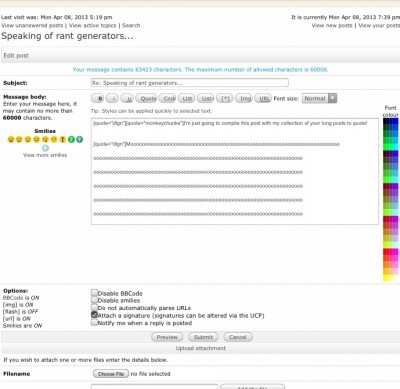The image size is (400, 389).
Task: Open the Font size dropdown
Action: point(319,98)
